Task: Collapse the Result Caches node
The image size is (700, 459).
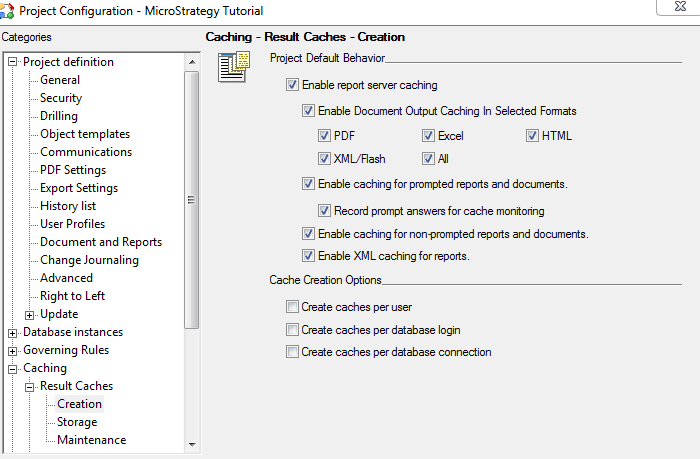Action: (x=29, y=387)
